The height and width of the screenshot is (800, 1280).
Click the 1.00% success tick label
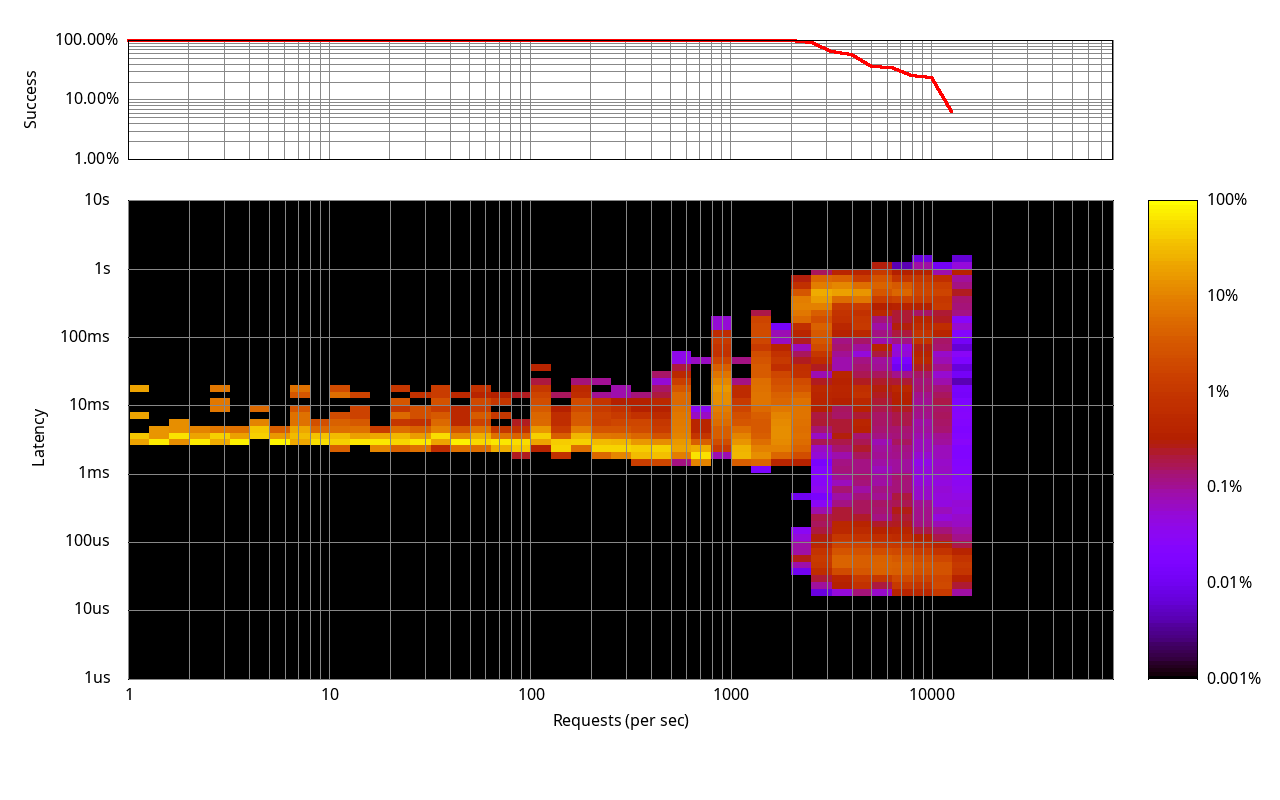95,158
